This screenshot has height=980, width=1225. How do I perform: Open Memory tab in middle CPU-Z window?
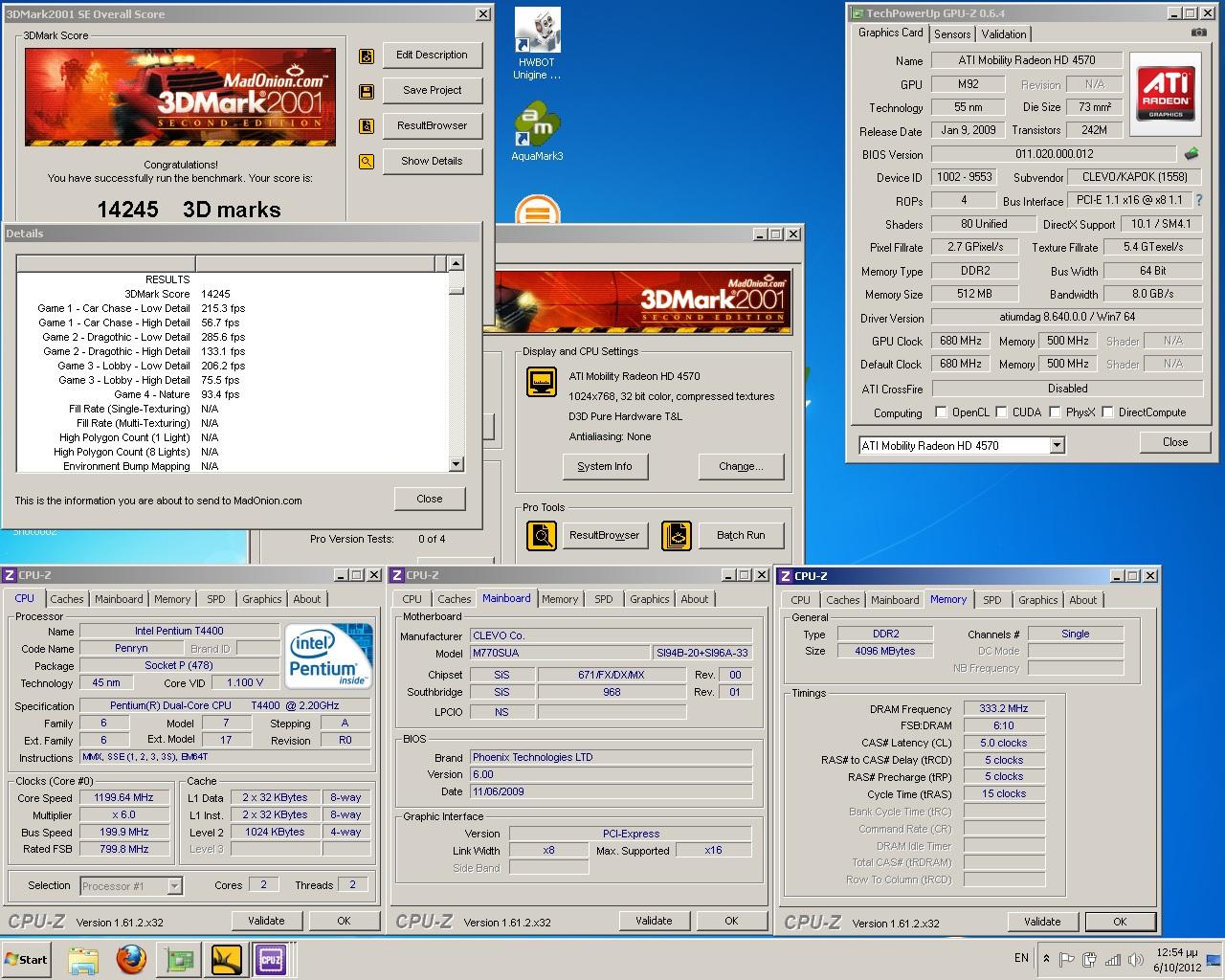[x=560, y=599]
